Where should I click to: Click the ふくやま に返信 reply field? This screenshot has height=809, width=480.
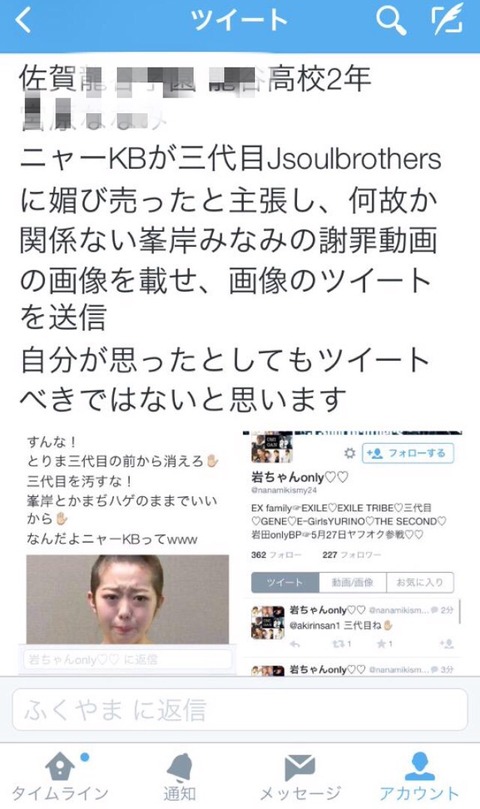(x=240, y=709)
